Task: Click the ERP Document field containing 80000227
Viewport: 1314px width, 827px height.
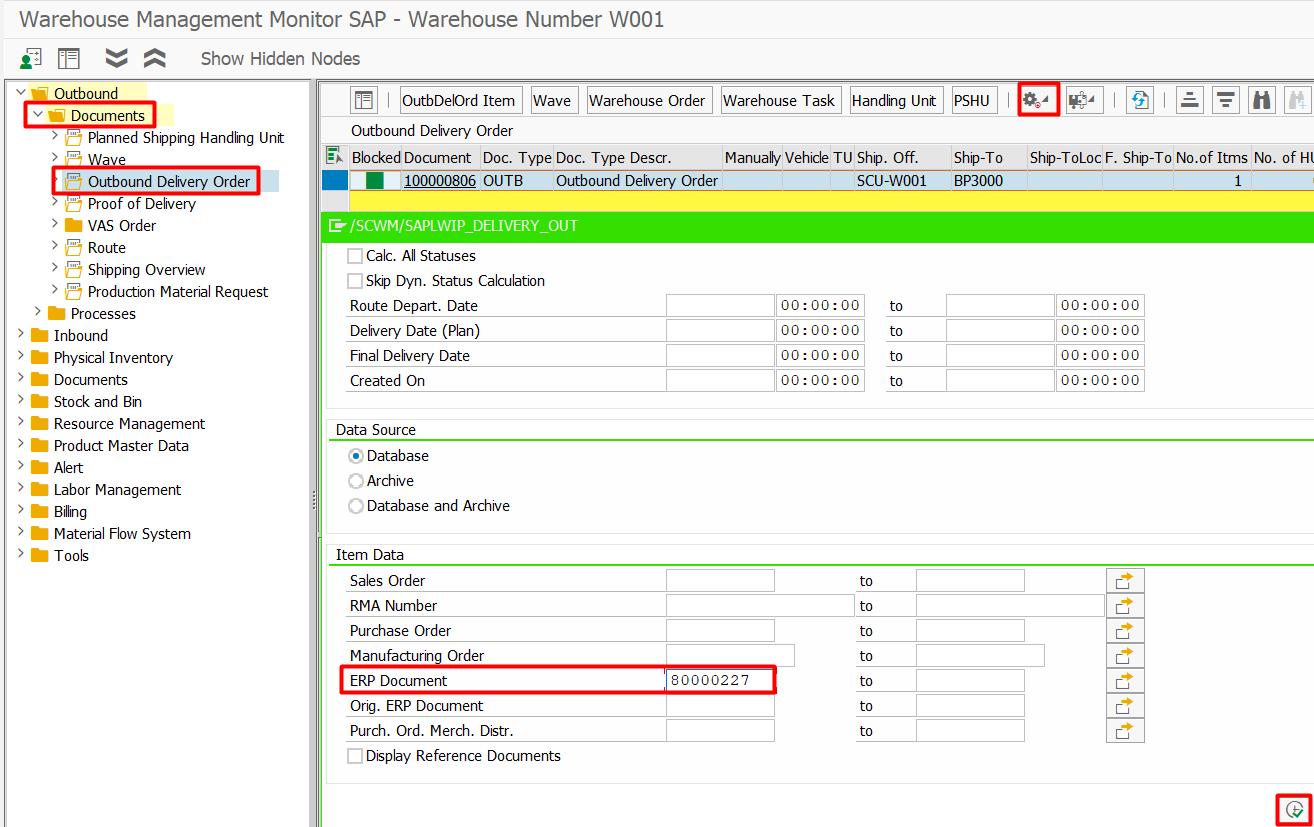Action: pos(720,681)
